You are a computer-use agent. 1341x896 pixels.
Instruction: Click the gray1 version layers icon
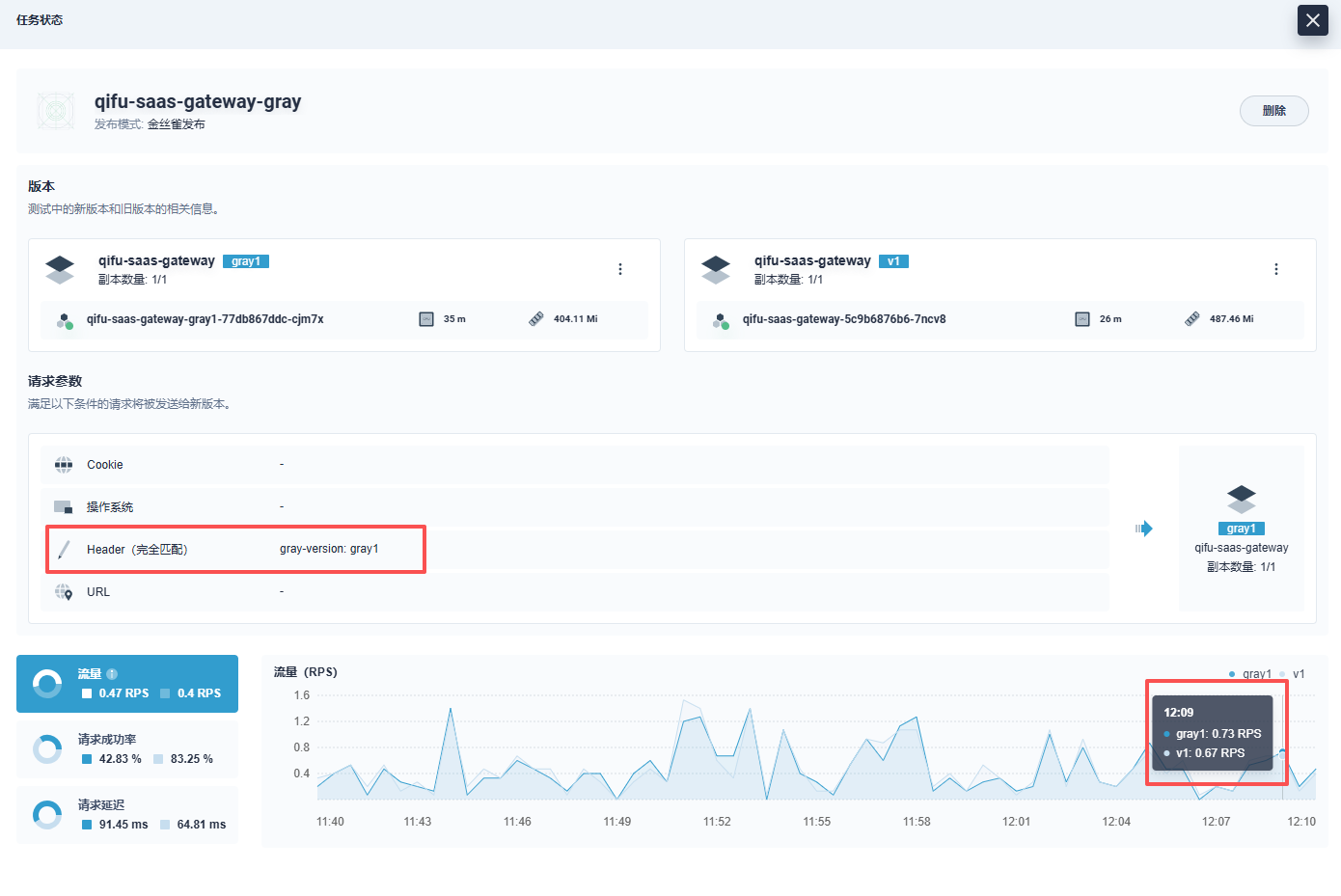60,269
